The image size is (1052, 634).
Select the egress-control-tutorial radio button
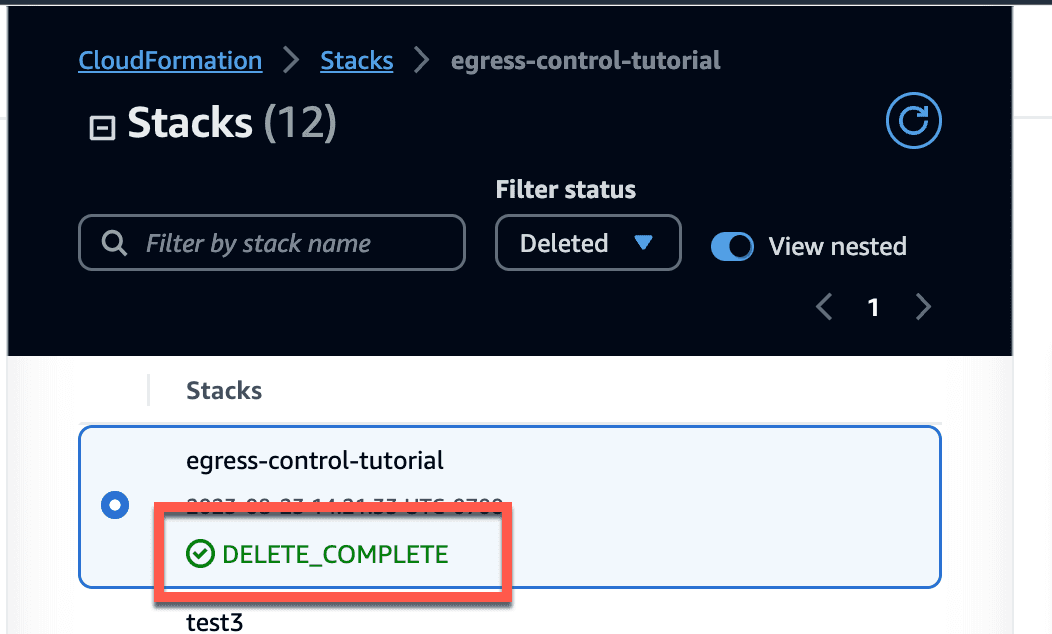pos(115,505)
